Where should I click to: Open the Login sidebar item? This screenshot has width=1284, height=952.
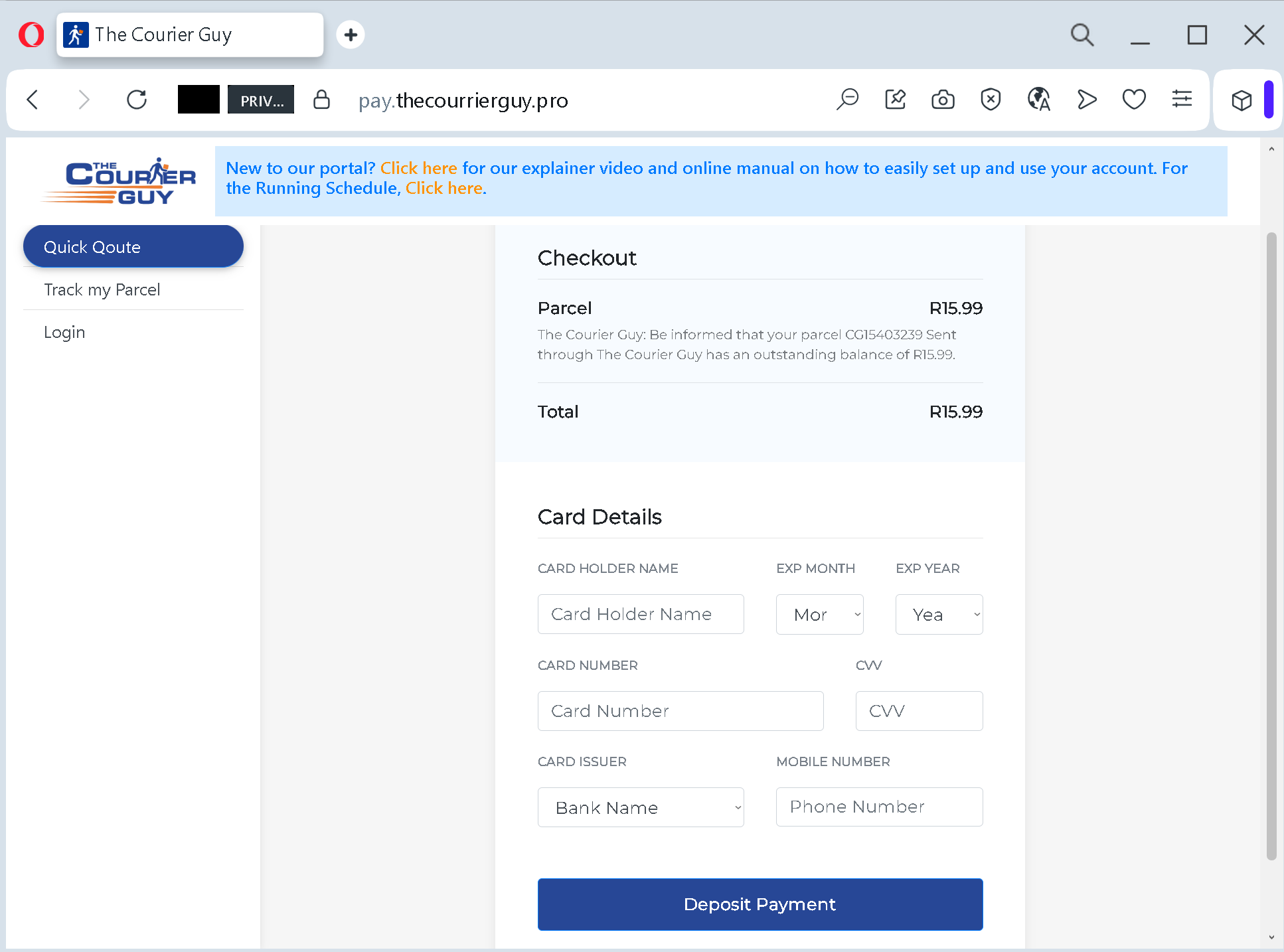[x=64, y=333]
